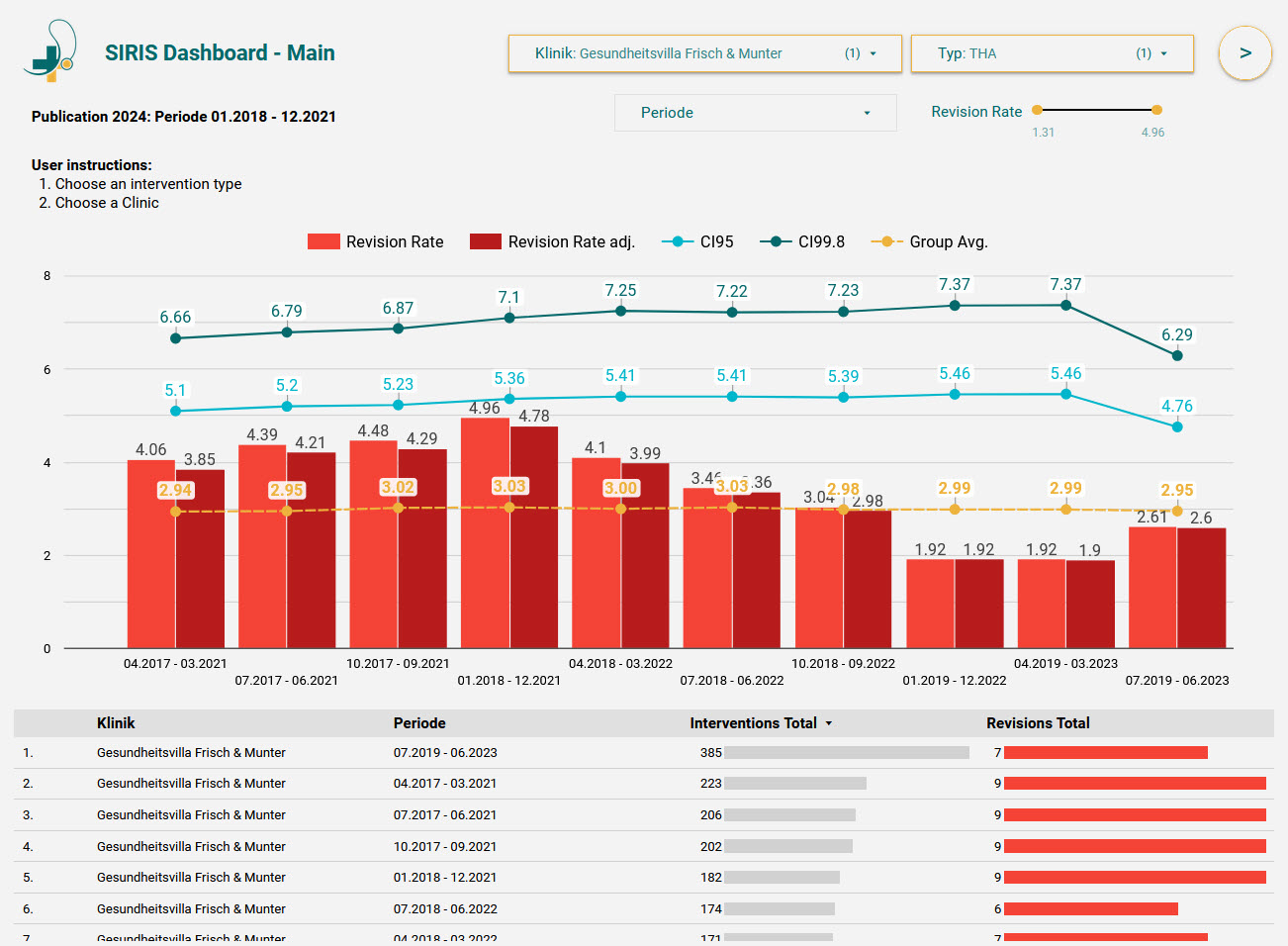
Task: Toggle the CI95 legend marker
Action: [x=678, y=241]
